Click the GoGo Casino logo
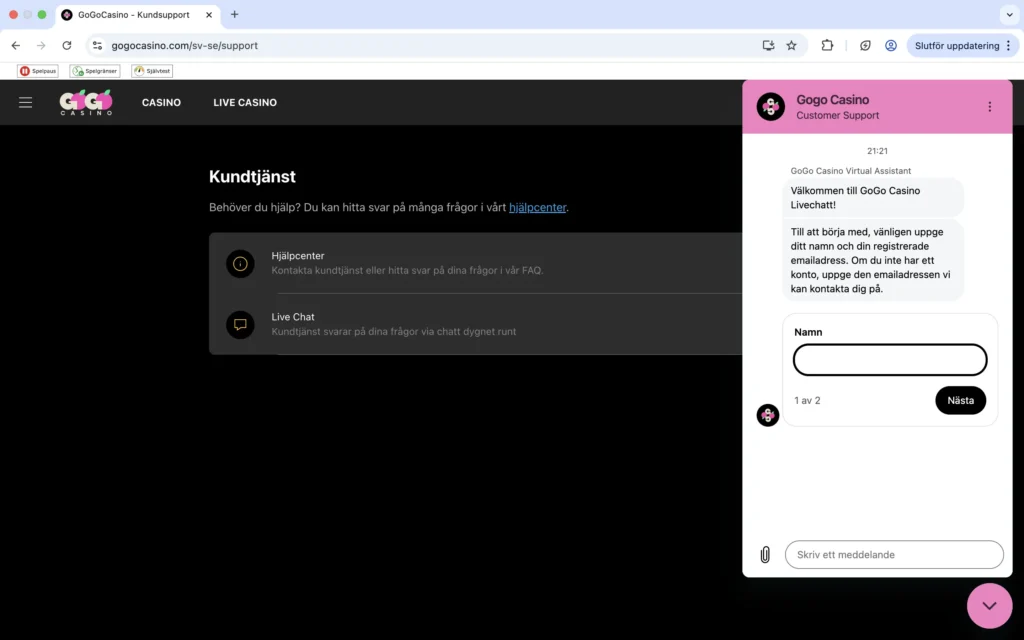 click(86, 102)
